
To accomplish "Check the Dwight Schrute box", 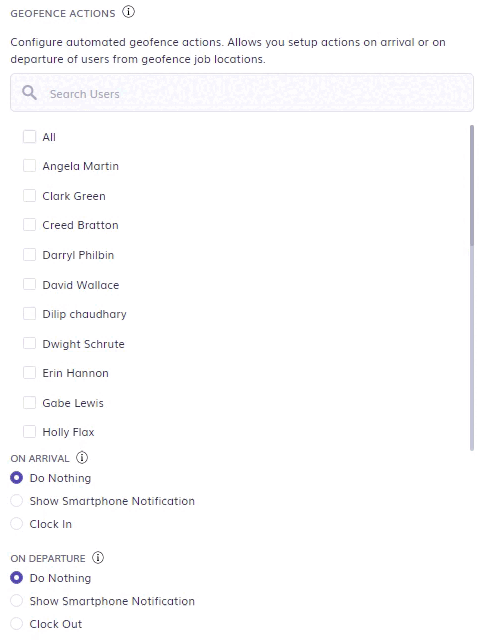I will click(x=29, y=343).
